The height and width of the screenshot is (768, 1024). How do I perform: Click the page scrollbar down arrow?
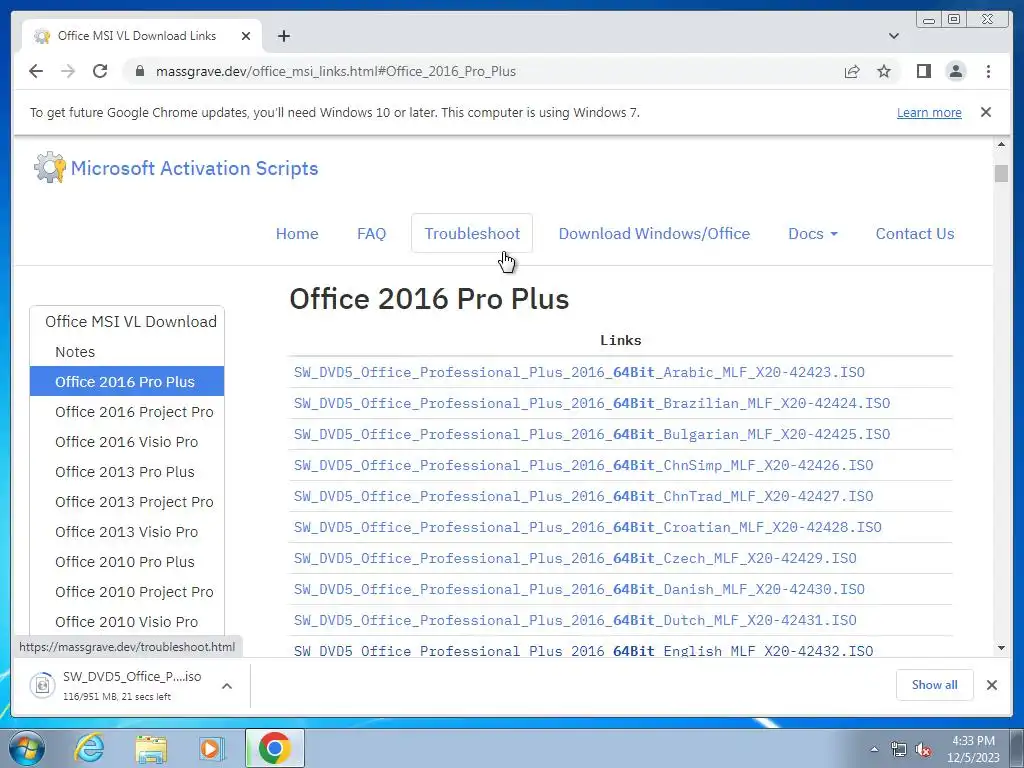point(1001,648)
